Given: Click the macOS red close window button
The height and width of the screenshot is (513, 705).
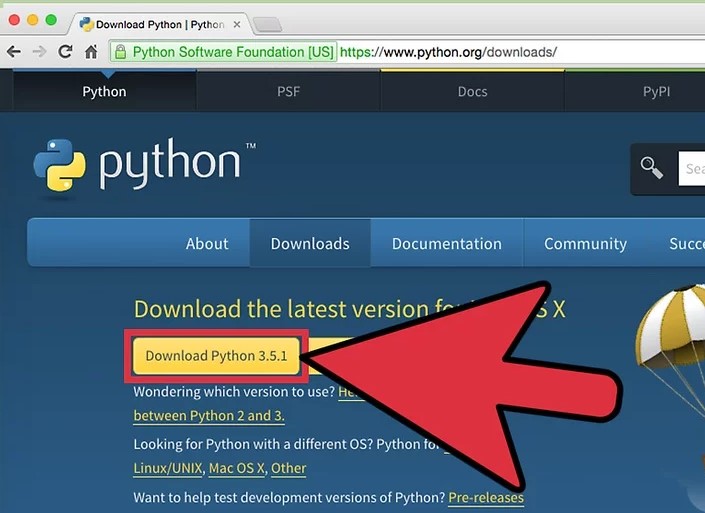Looking at the screenshot, I should point(14,20).
